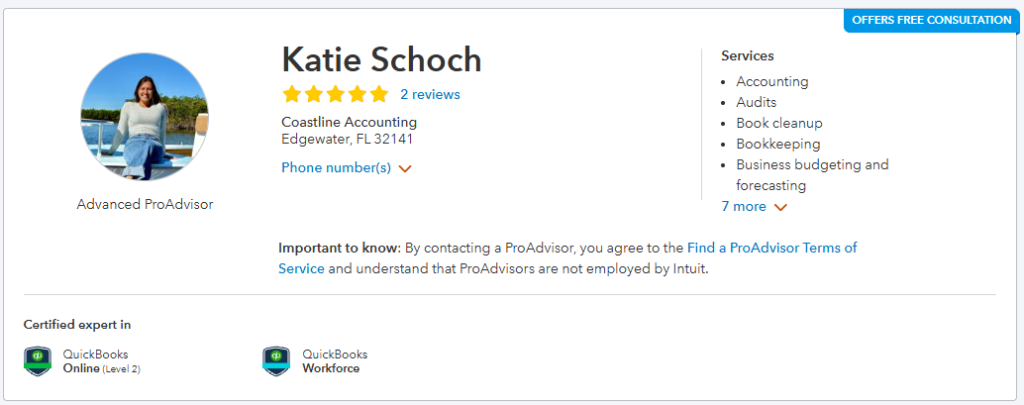Click the QuickBooks Workforce label

[x=334, y=361]
